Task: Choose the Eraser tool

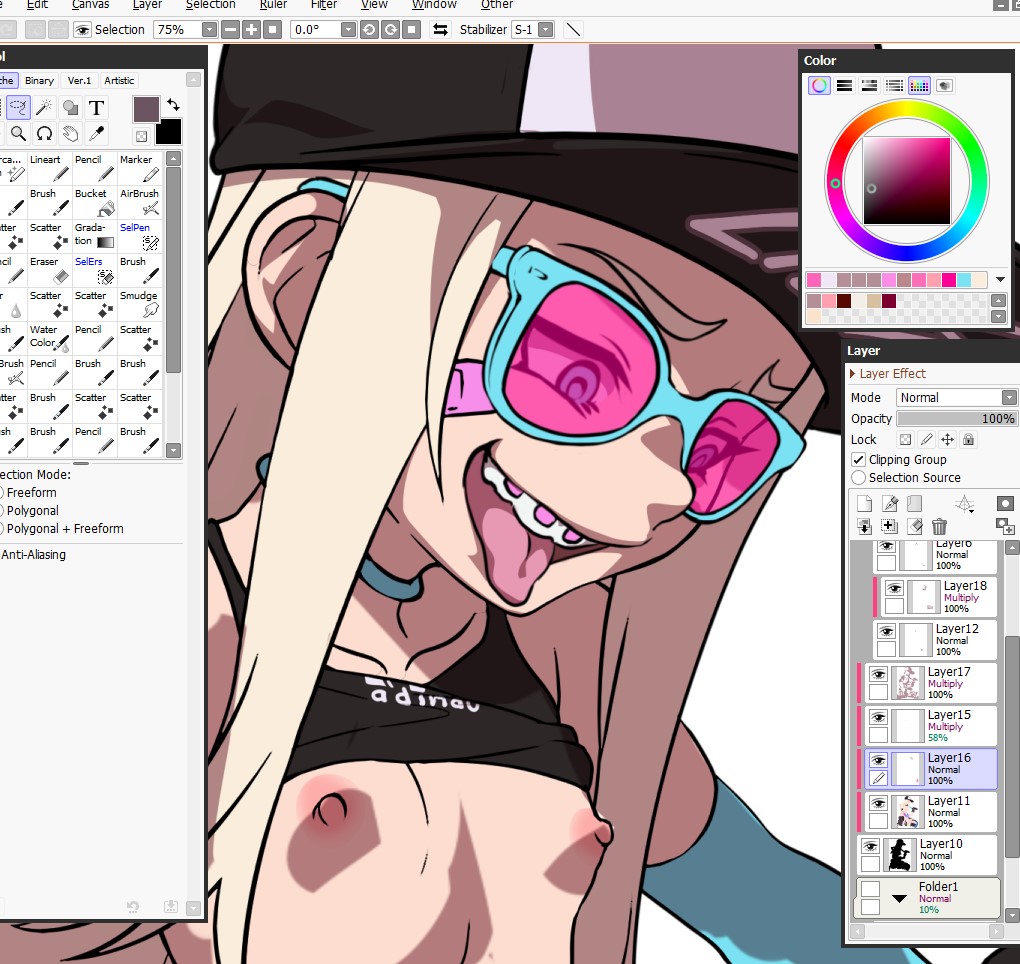Action: click(49, 269)
